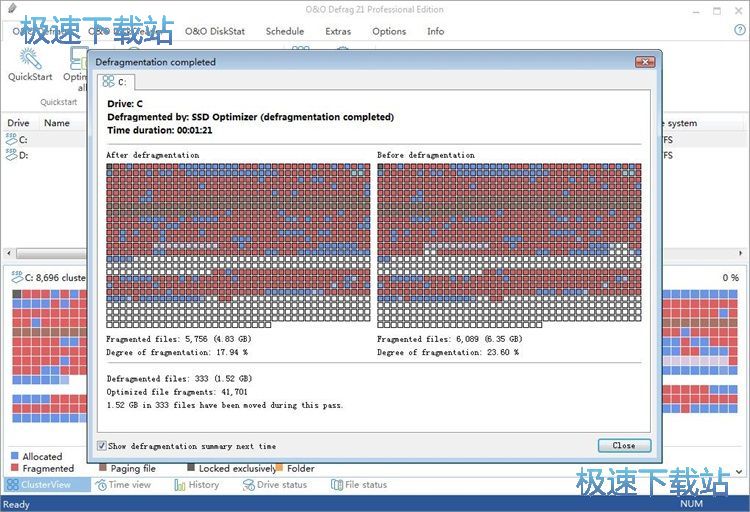Viewport: 750px width, 512px height.
Task: Switch to History view tab
Action: click(x=197, y=485)
